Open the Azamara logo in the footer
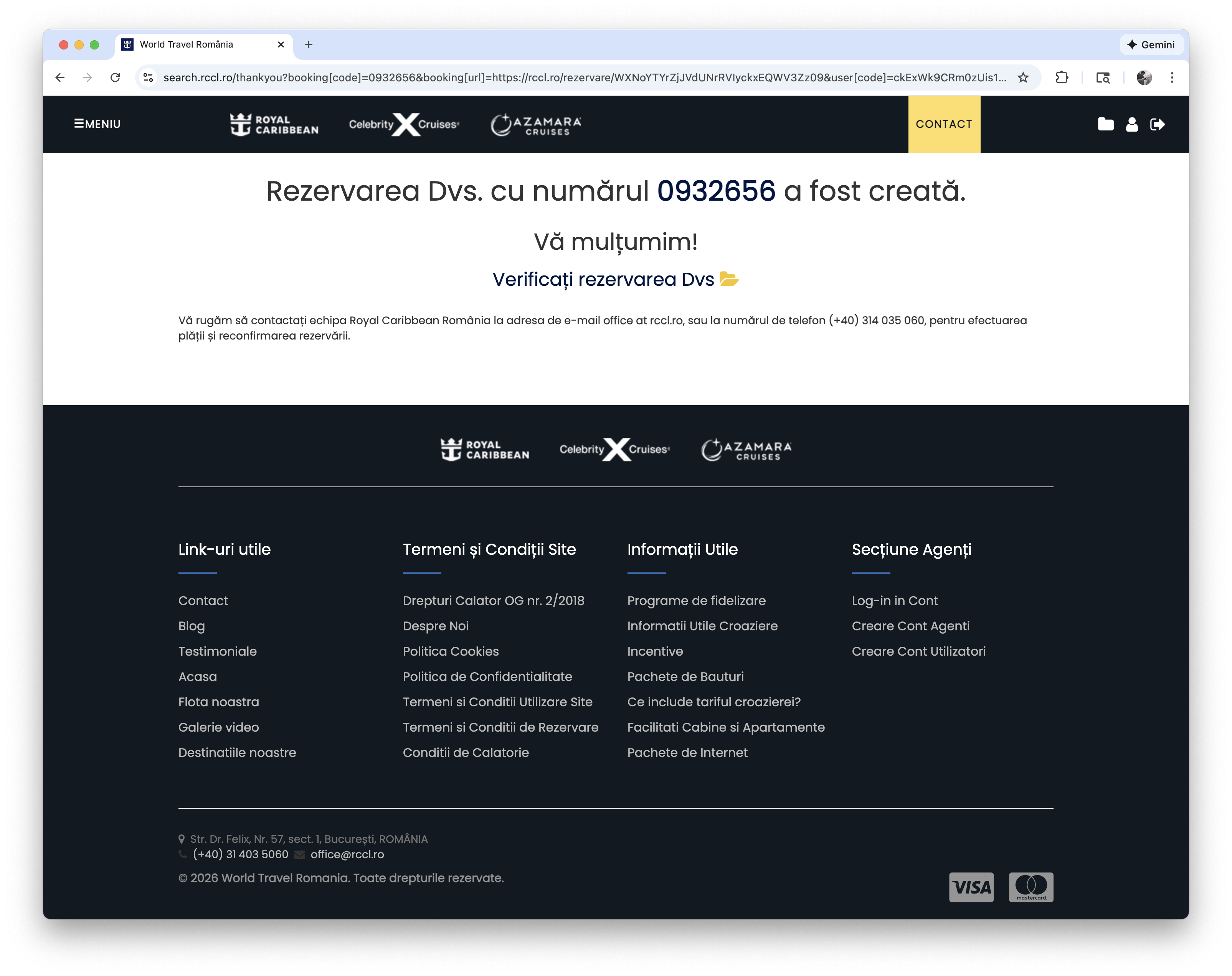Image resolution: width=1232 pixels, height=976 pixels. [746, 450]
